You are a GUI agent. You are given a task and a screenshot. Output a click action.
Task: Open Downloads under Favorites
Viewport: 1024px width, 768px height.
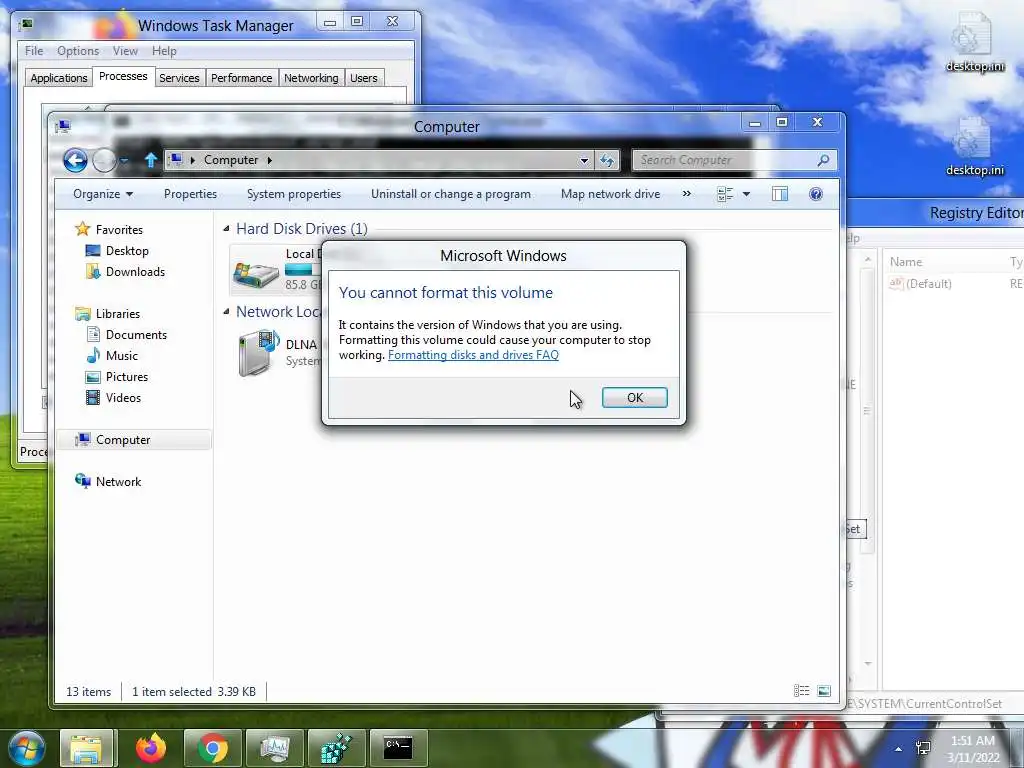[x=135, y=272]
